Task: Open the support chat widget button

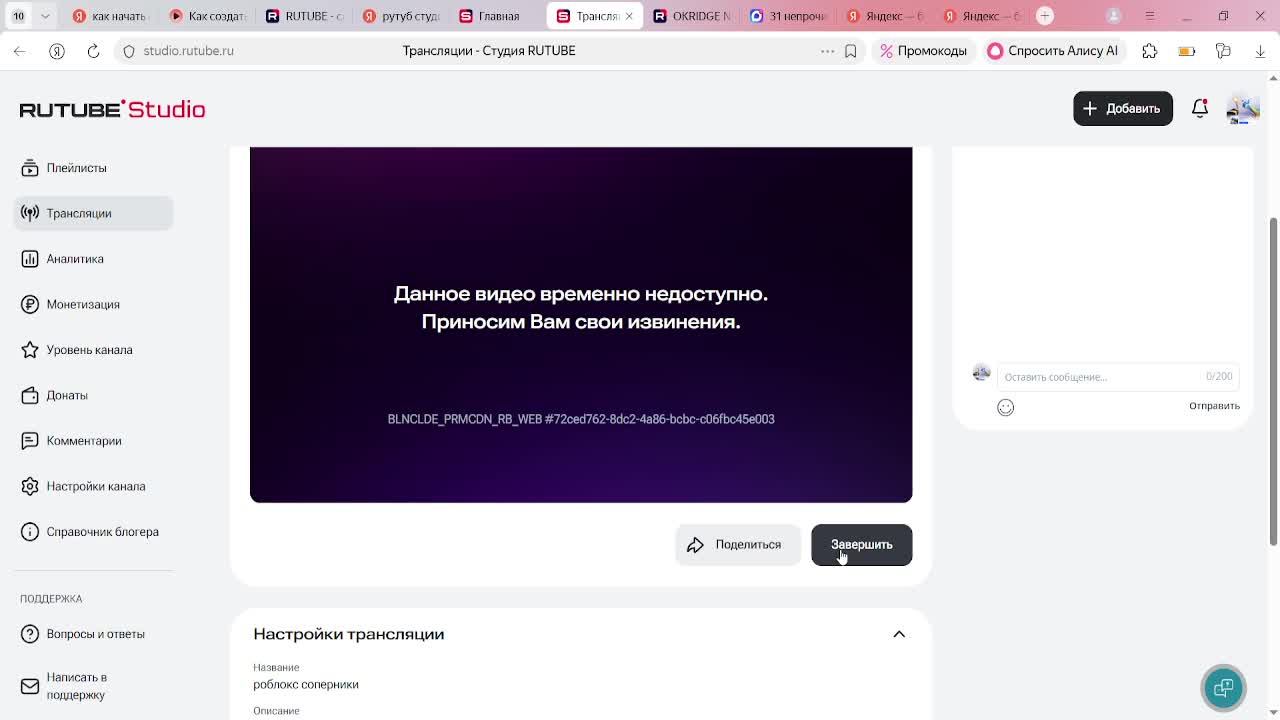Action: coord(1223,688)
